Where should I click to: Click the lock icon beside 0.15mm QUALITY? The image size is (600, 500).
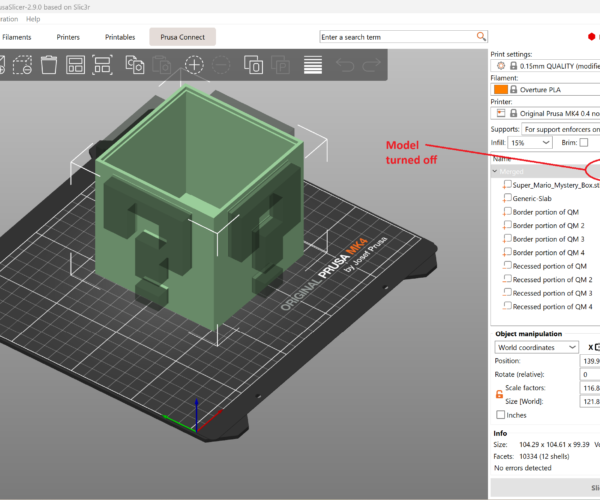coord(514,66)
